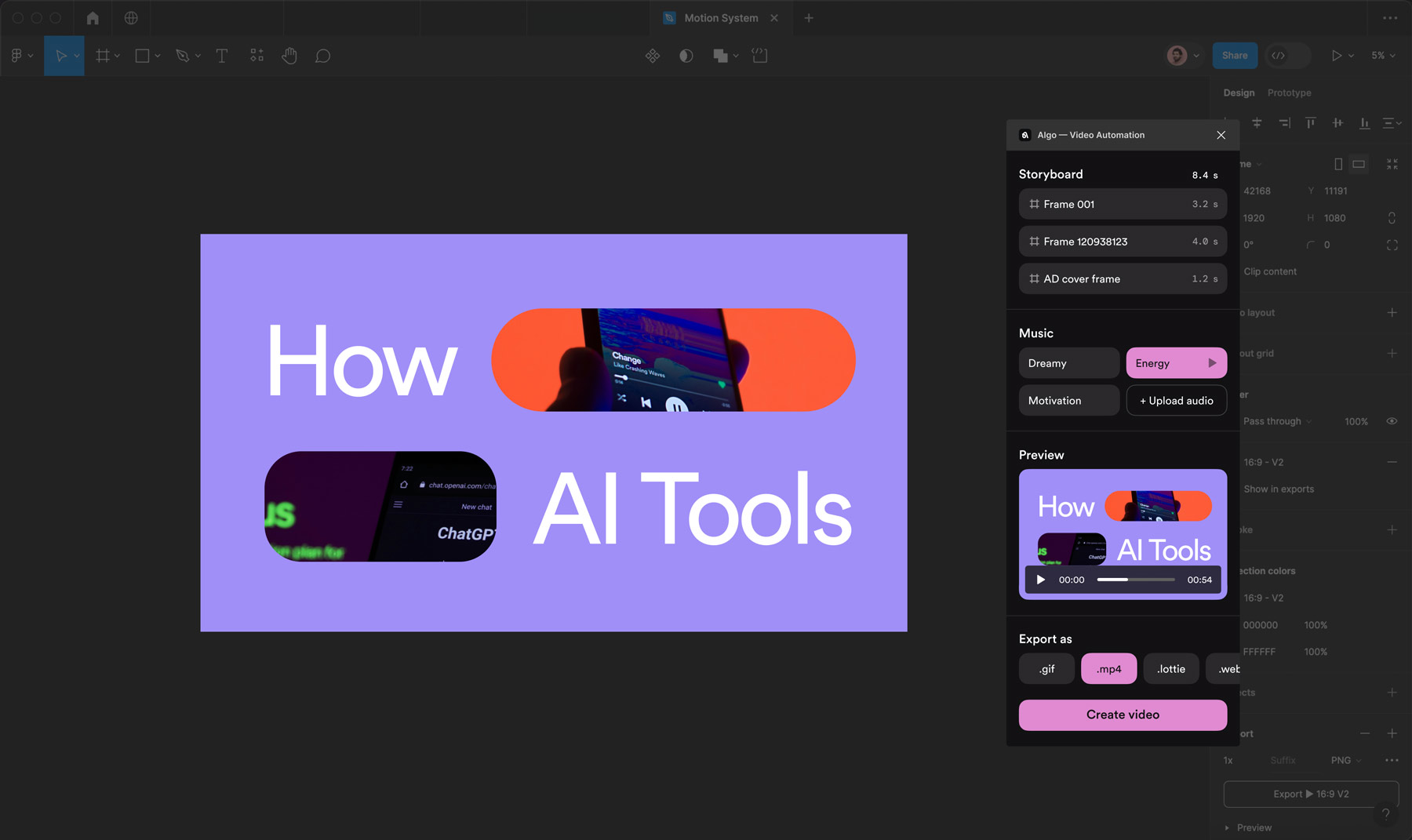Image resolution: width=1412 pixels, height=840 pixels.
Task: Select the Text tool
Action: pyautogui.click(x=222, y=56)
